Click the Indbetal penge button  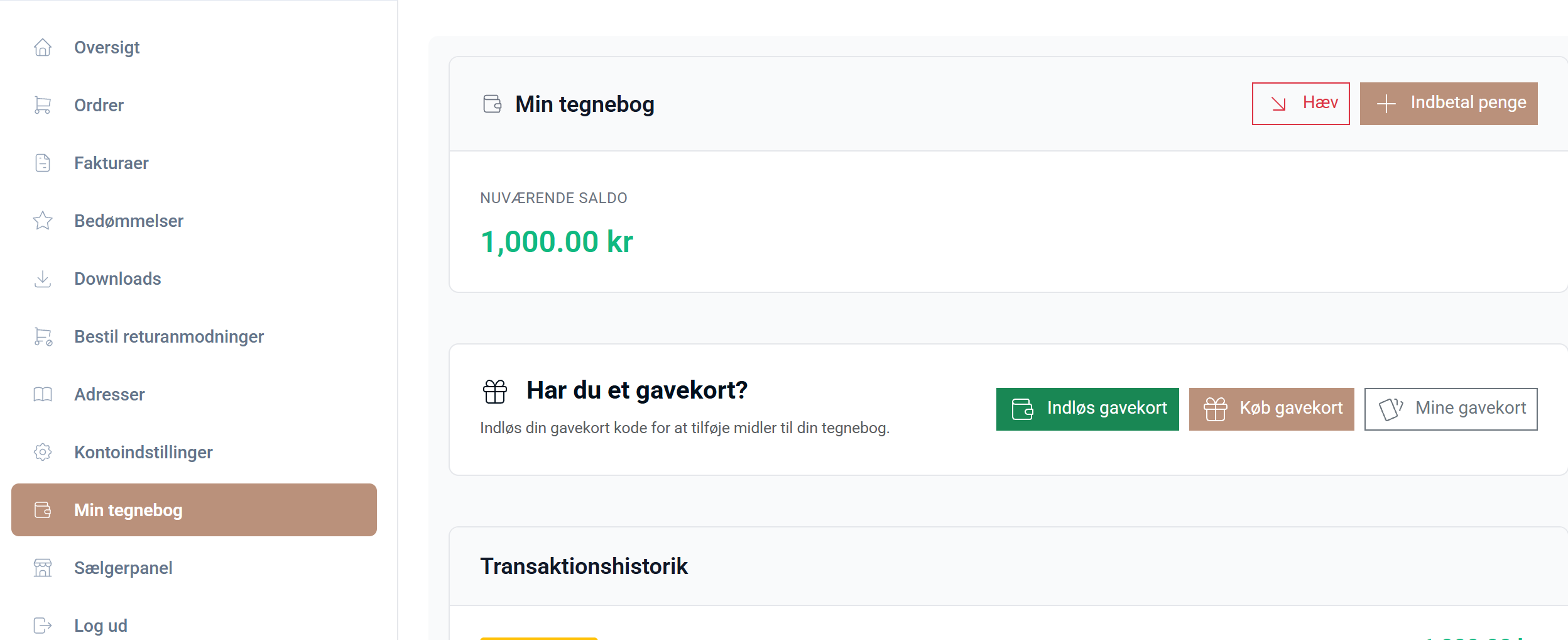(1449, 104)
